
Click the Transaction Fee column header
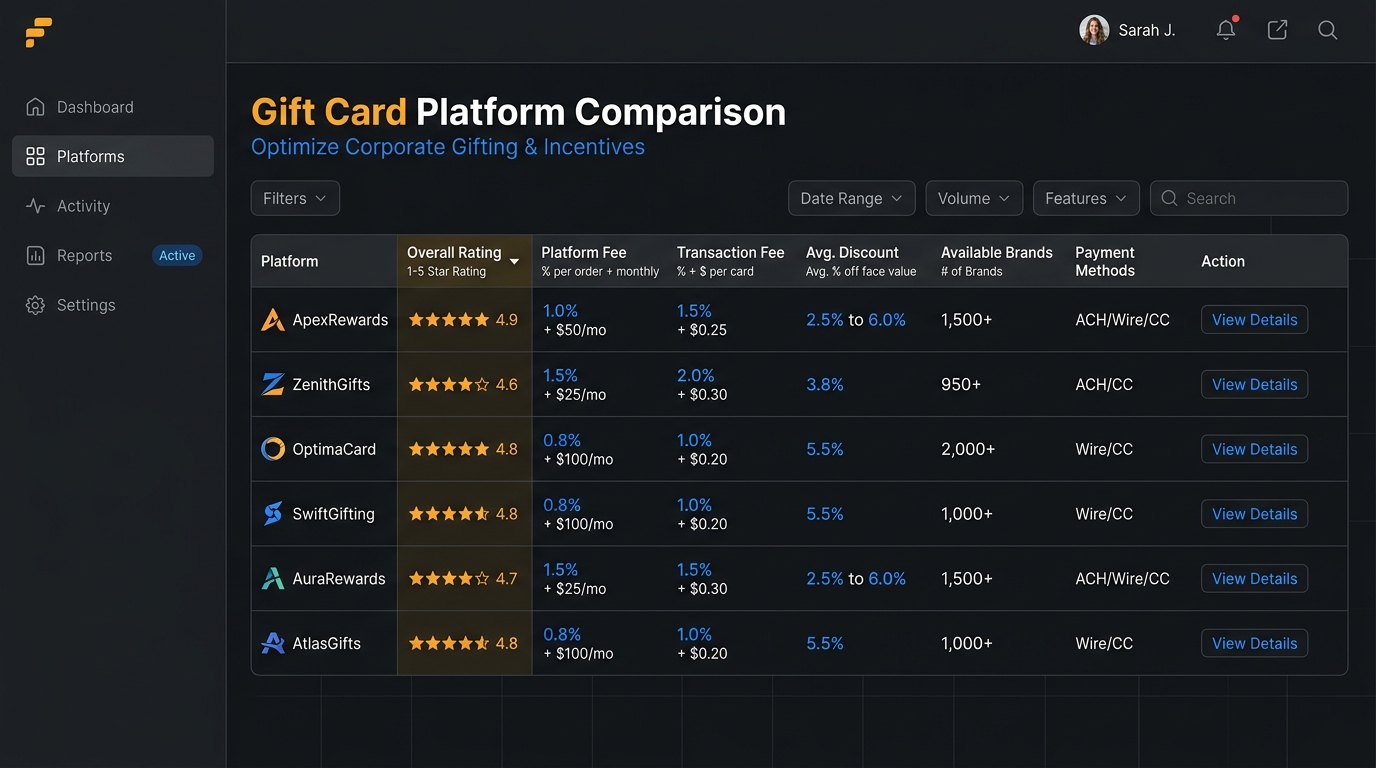(730, 261)
